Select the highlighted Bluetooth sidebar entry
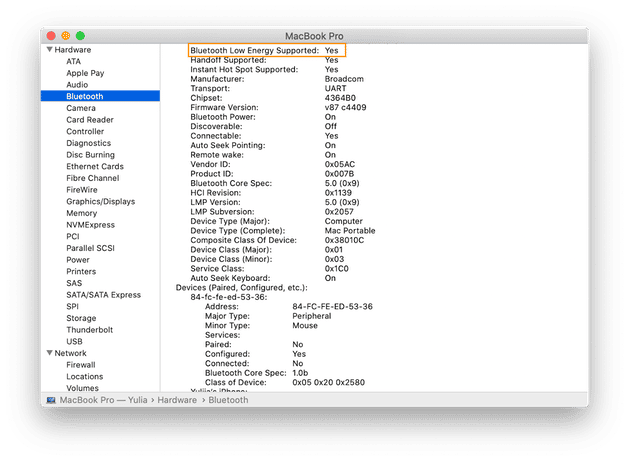The width and height of the screenshot is (630, 461). [x=100, y=96]
